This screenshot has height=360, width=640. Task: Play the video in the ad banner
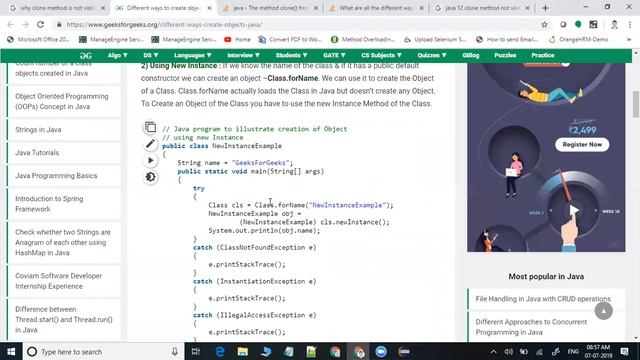coord(574,210)
